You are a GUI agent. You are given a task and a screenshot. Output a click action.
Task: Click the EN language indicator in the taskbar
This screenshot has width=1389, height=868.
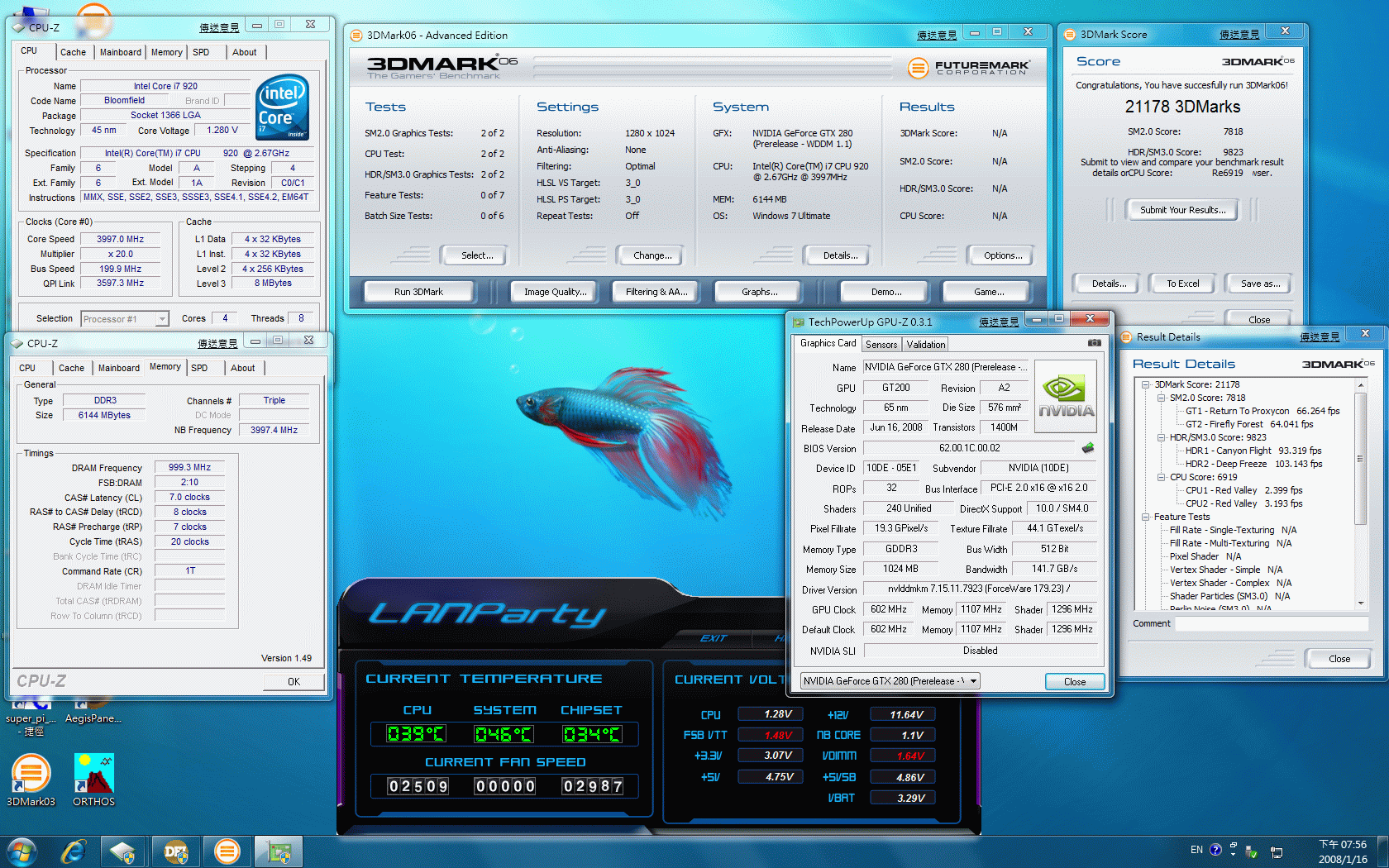point(1196,850)
